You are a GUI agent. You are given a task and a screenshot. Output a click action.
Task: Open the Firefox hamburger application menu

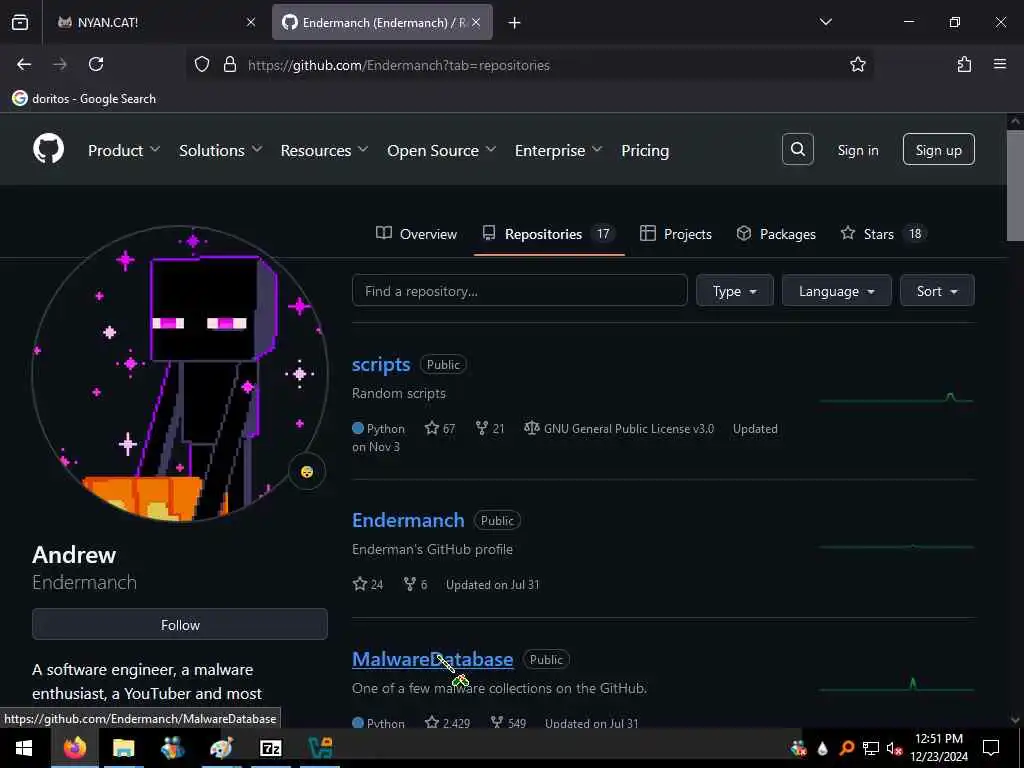tap(999, 64)
